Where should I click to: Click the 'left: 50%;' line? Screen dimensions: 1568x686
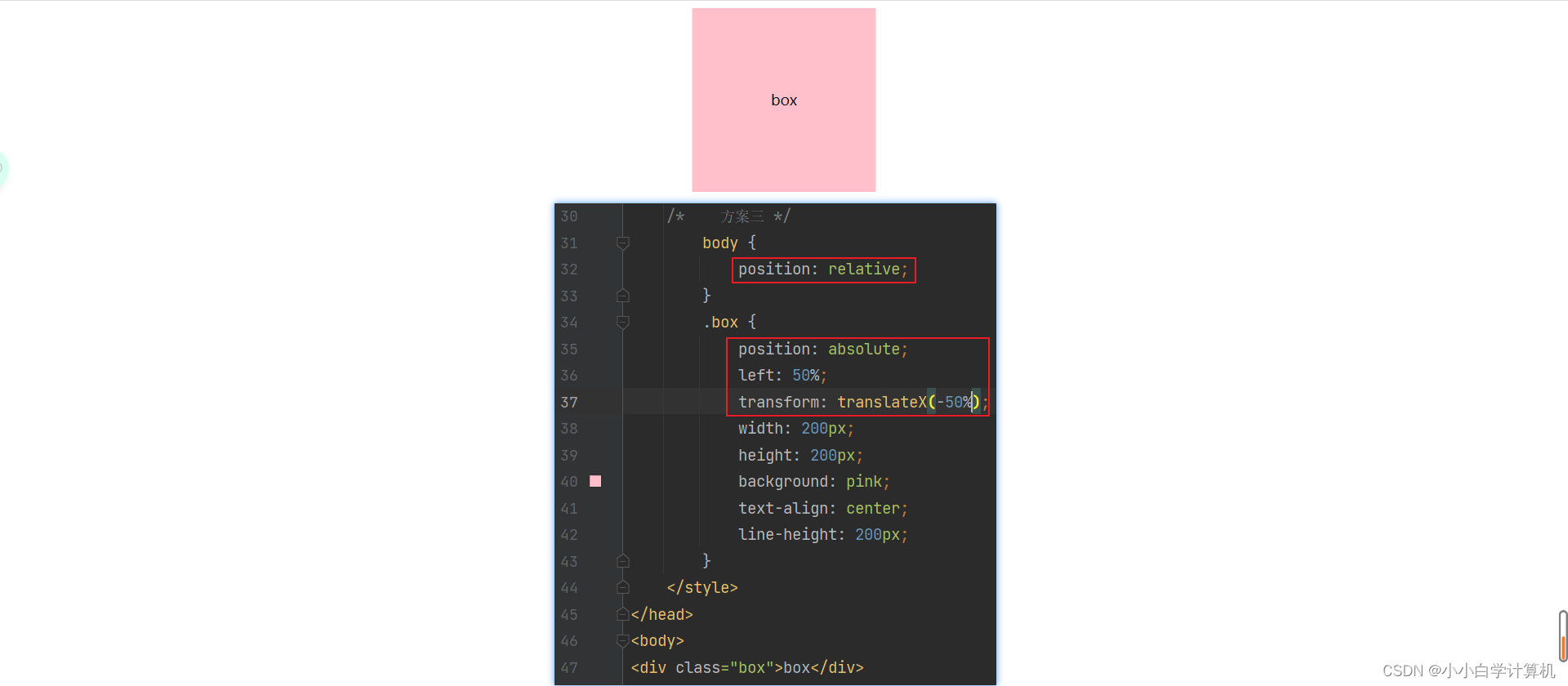782,375
